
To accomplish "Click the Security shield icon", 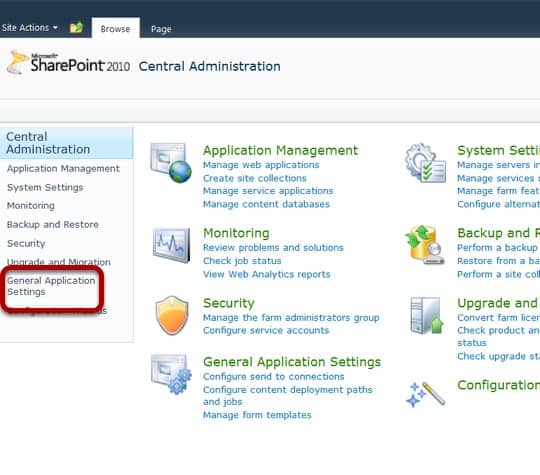I will click(172, 316).
